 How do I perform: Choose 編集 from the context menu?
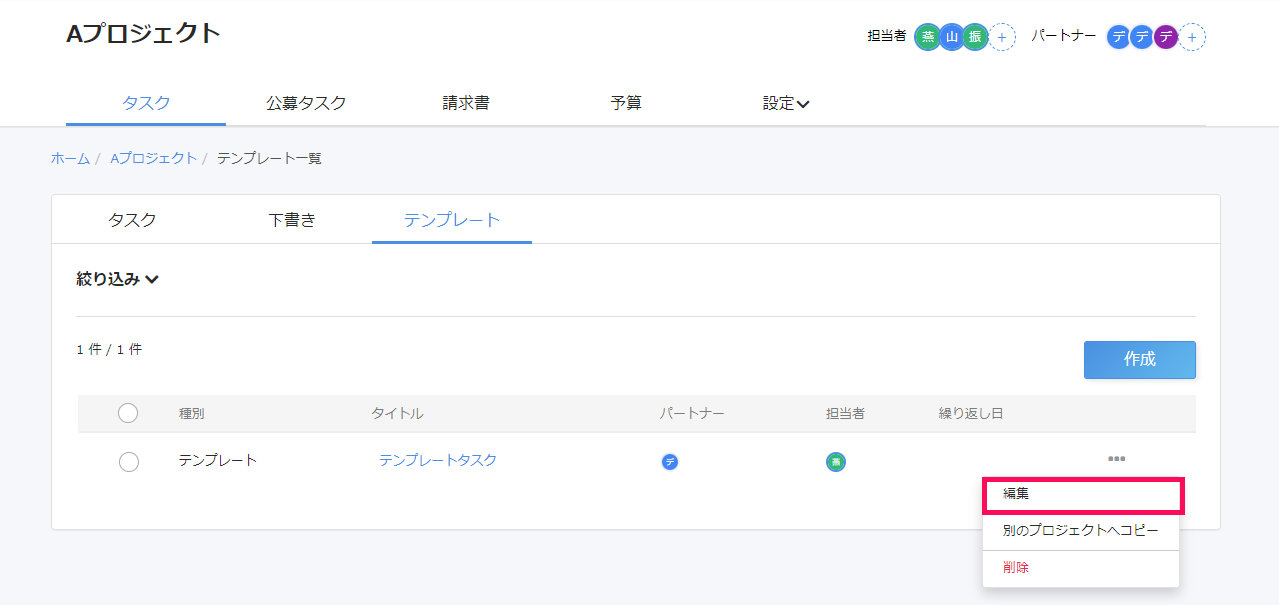point(1083,495)
